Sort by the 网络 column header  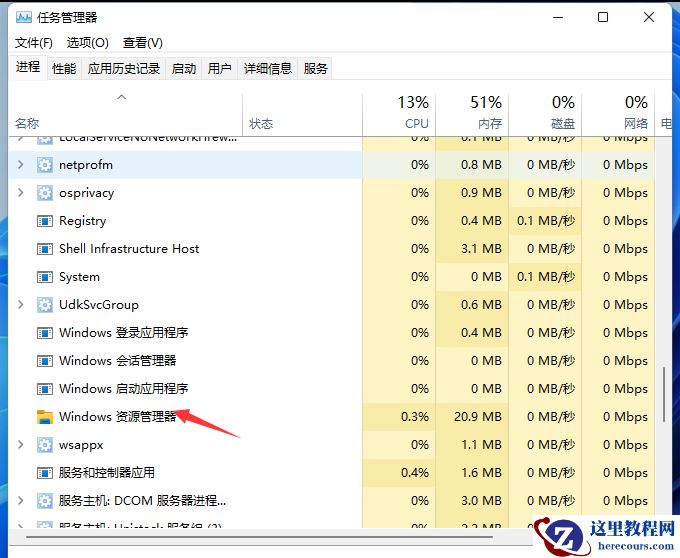[x=618, y=114]
